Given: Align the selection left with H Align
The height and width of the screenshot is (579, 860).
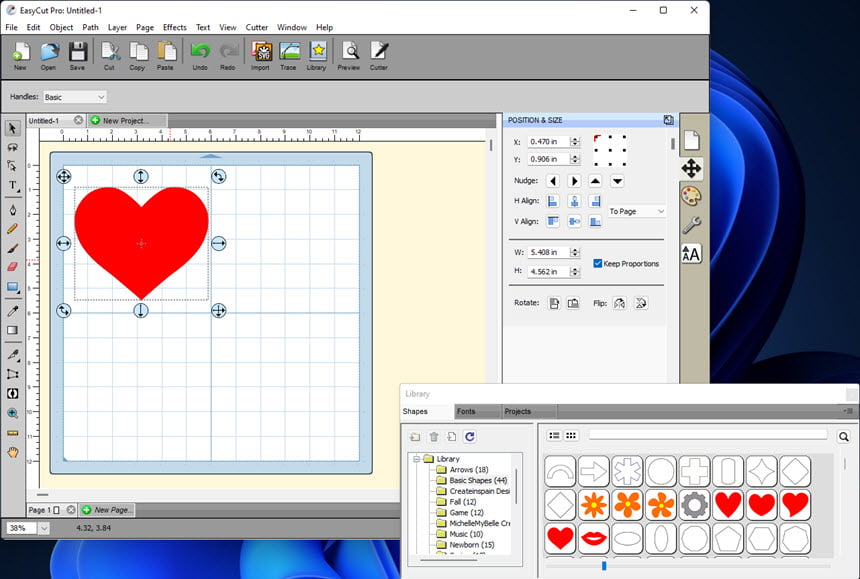Looking at the screenshot, I should tap(553, 201).
